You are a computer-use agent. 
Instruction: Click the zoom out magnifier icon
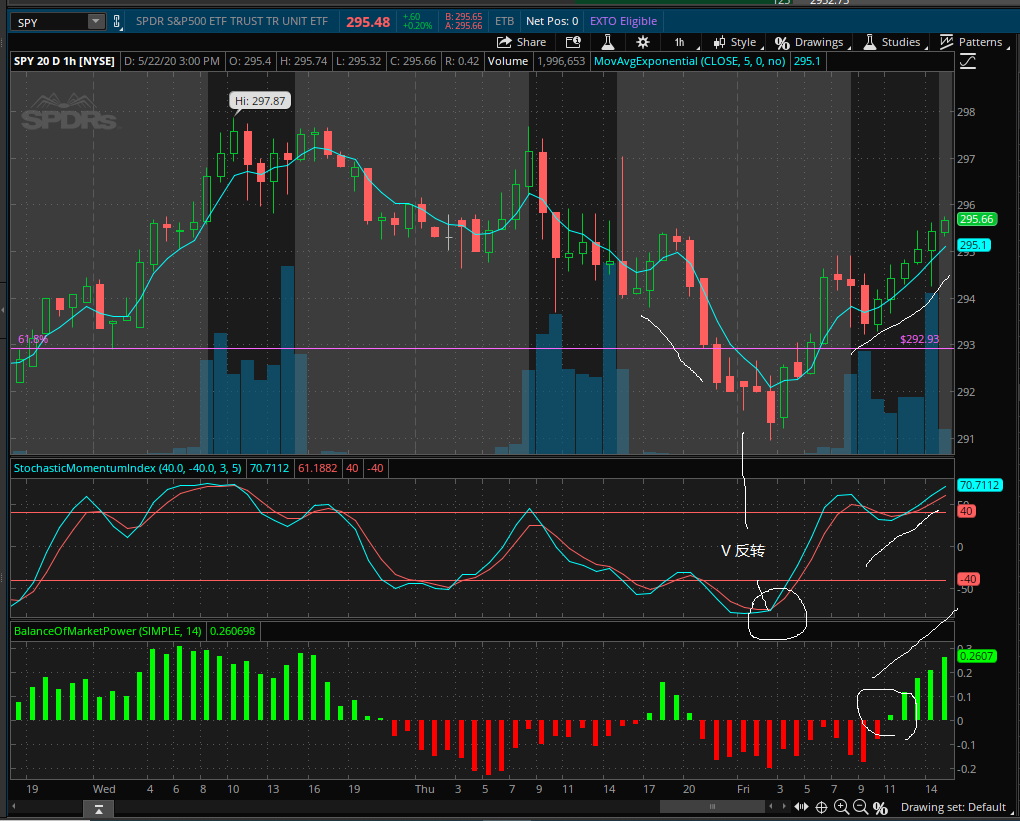pos(861,807)
